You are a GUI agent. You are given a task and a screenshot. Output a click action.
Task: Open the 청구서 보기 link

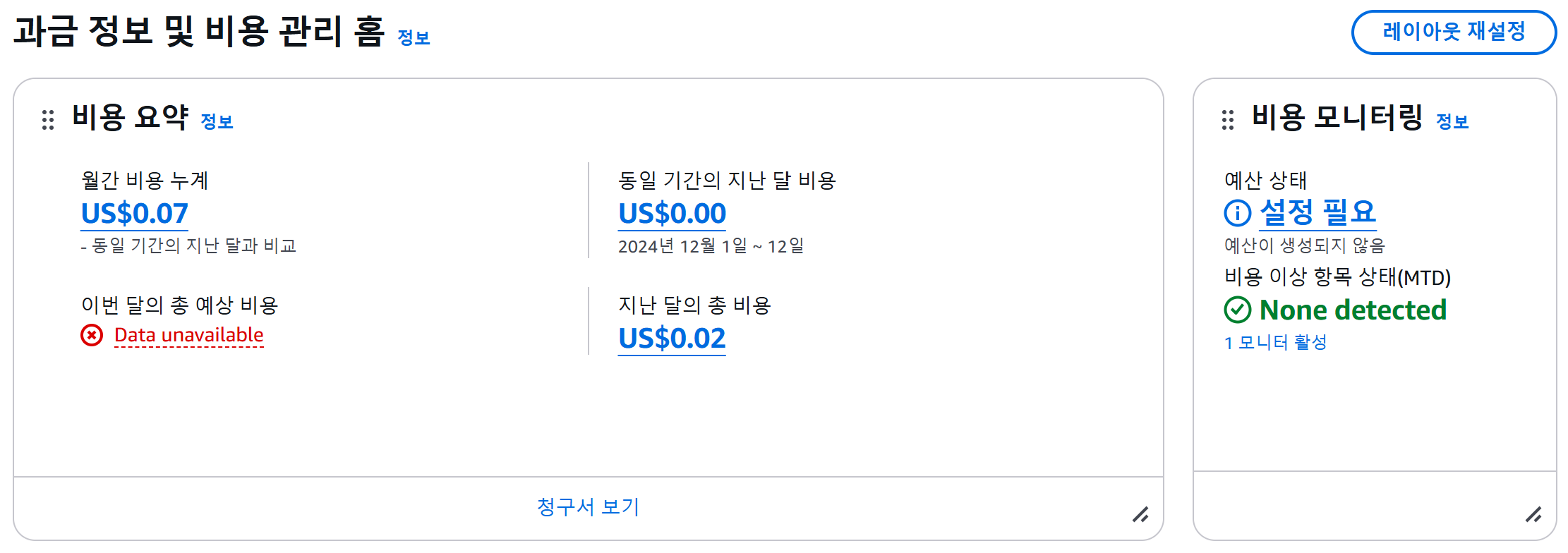pyautogui.click(x=588, y=506)
